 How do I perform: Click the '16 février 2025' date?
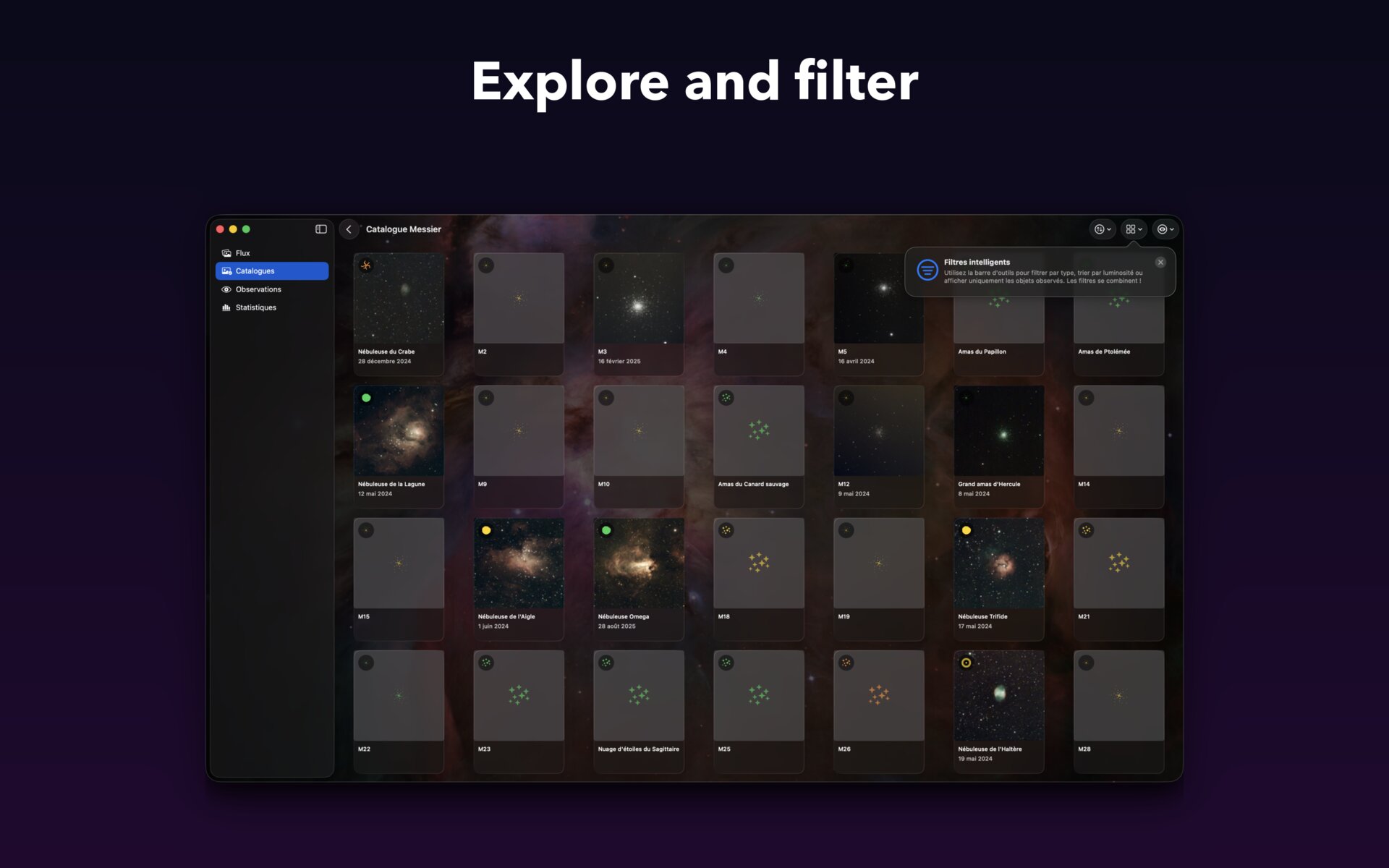pyautogui.click(x=619, y=361)
